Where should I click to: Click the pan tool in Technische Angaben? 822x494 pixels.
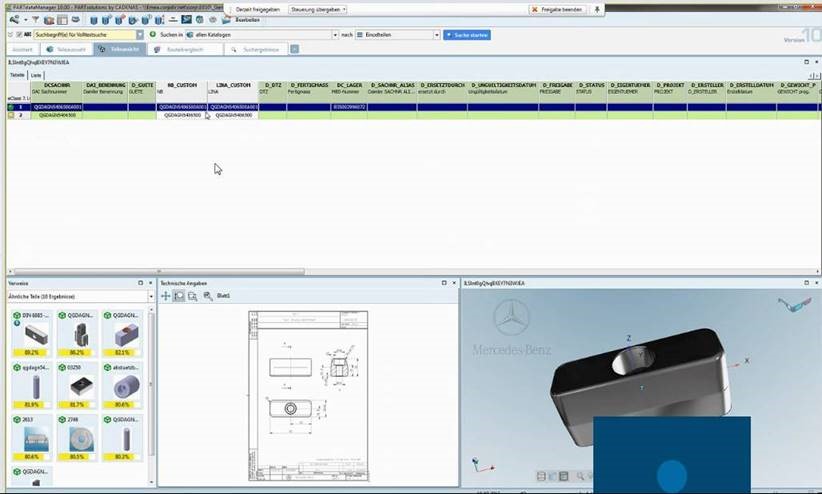point(166,296)
